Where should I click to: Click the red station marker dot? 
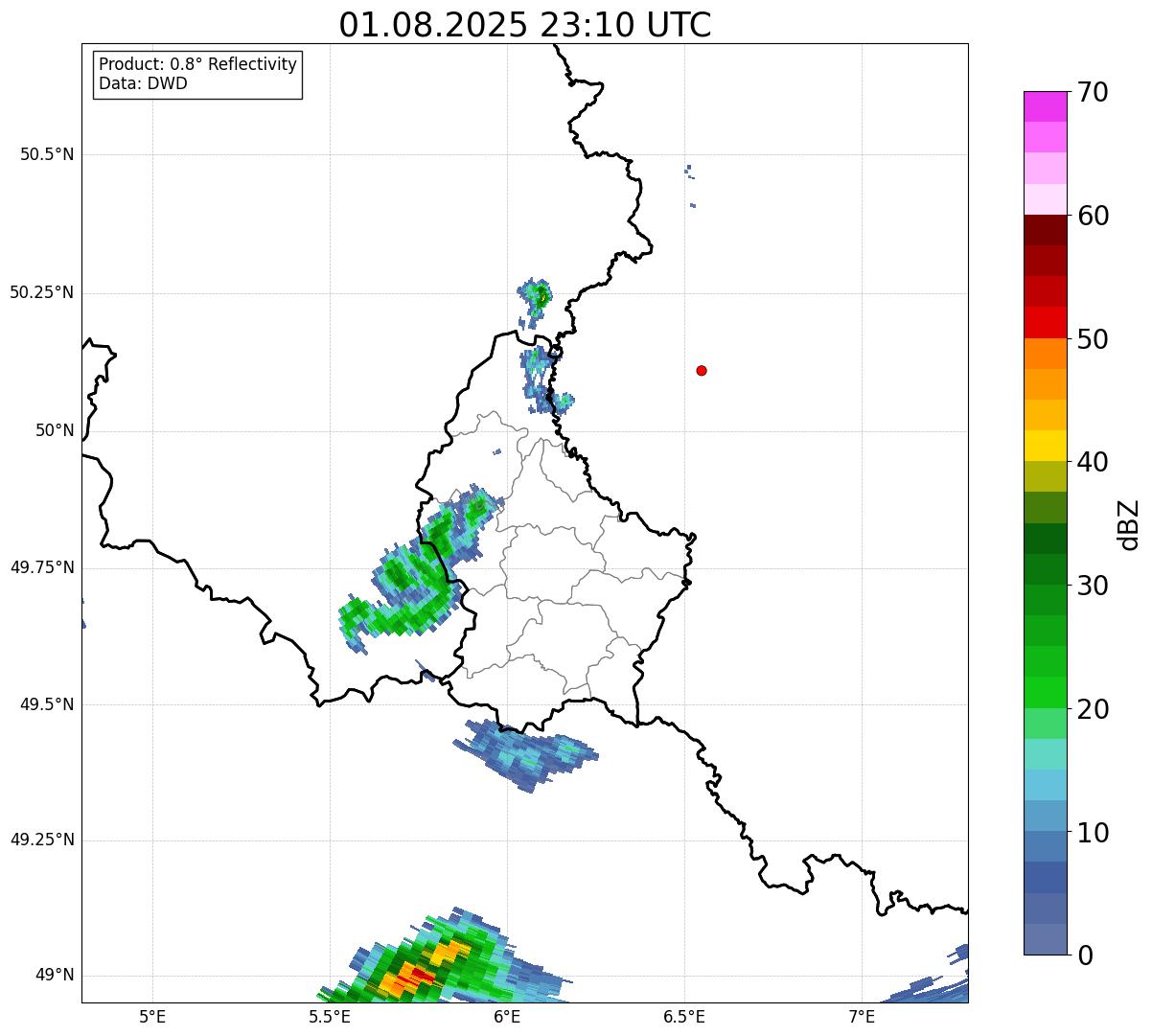(702, 371)
